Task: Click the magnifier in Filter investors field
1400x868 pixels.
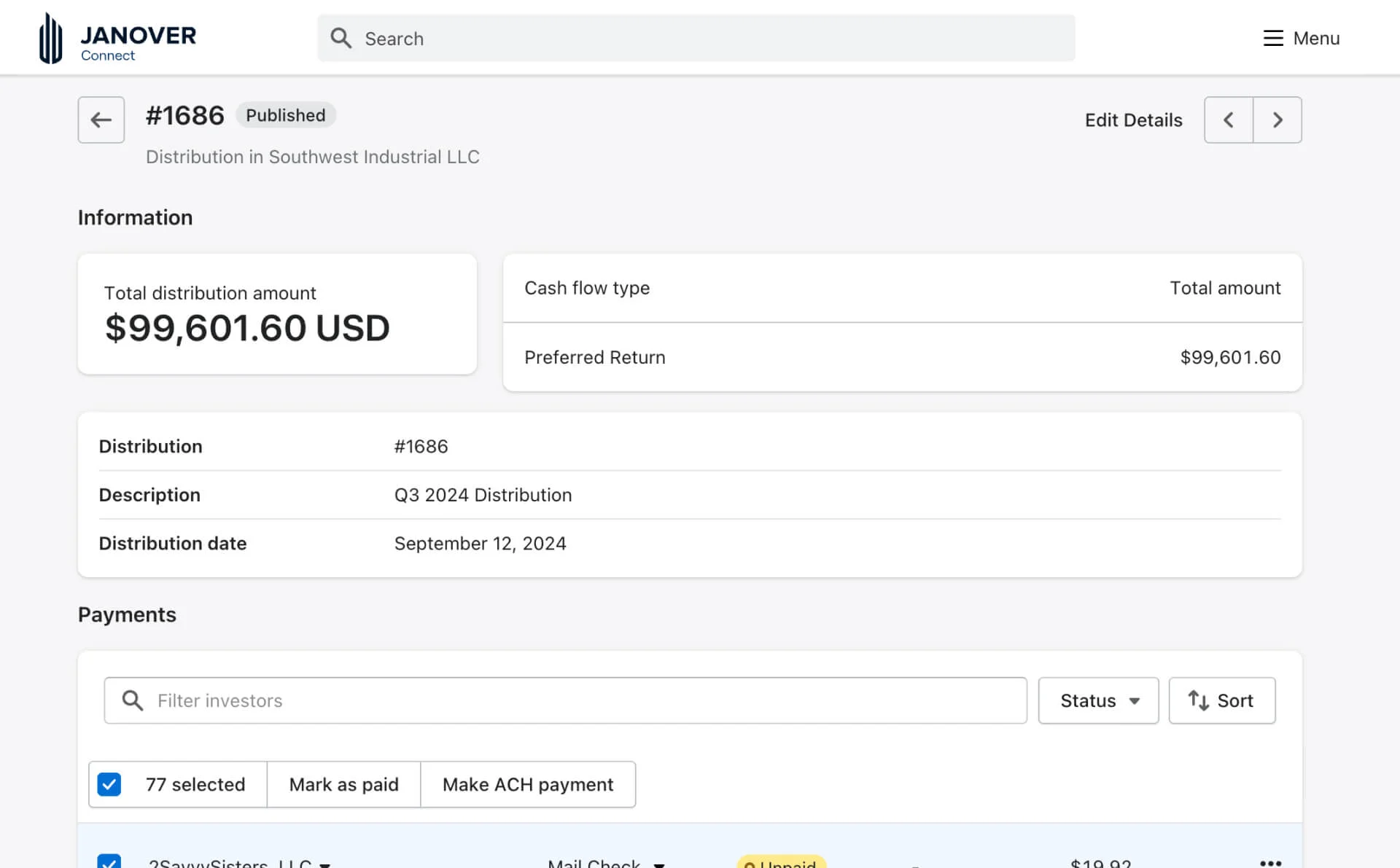Action: (132, 700)
